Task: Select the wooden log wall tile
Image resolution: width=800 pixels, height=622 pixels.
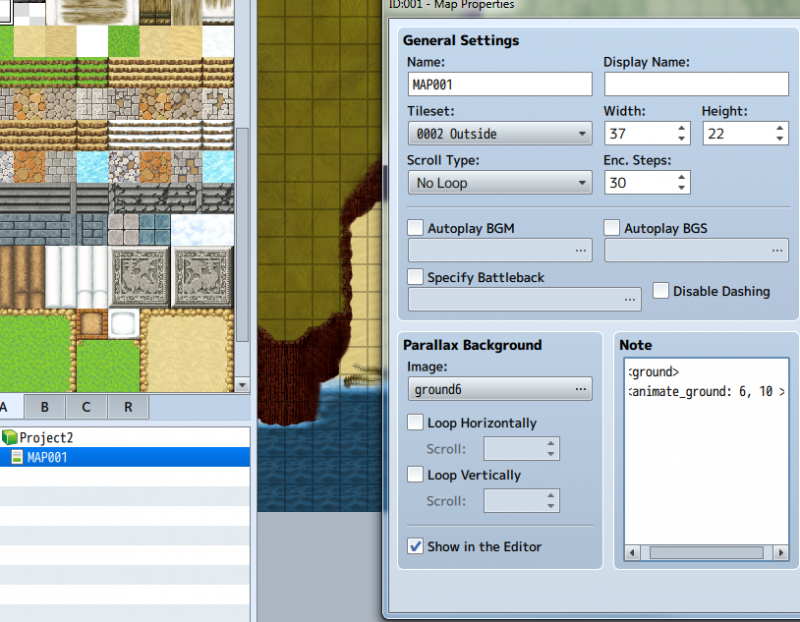Action: click(x=22, y=277)
